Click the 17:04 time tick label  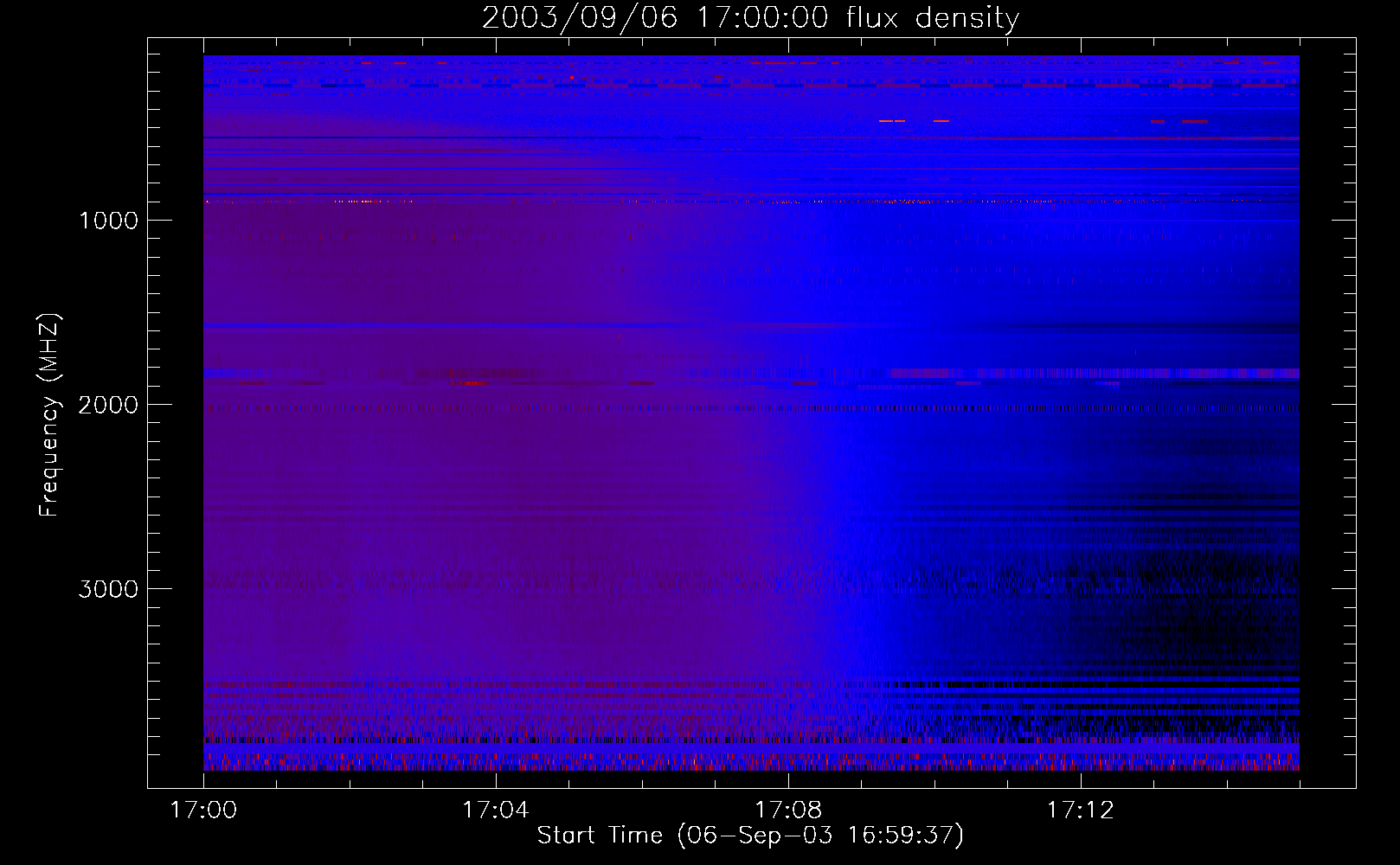pyautogui.click(x=496, y=811)
